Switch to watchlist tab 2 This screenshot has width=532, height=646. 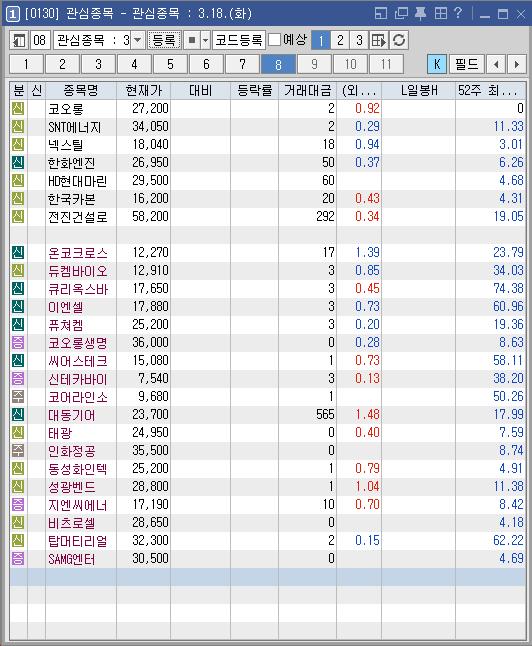pos(62,64)
